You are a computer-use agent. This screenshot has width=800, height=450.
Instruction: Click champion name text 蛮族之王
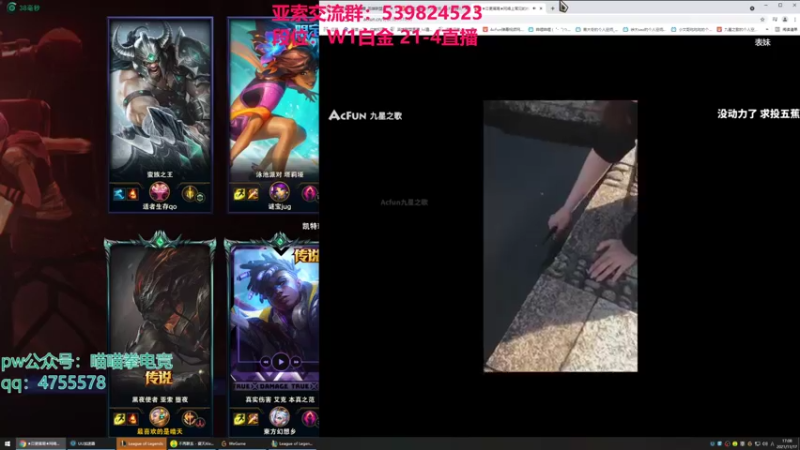(x=160, y=174)
